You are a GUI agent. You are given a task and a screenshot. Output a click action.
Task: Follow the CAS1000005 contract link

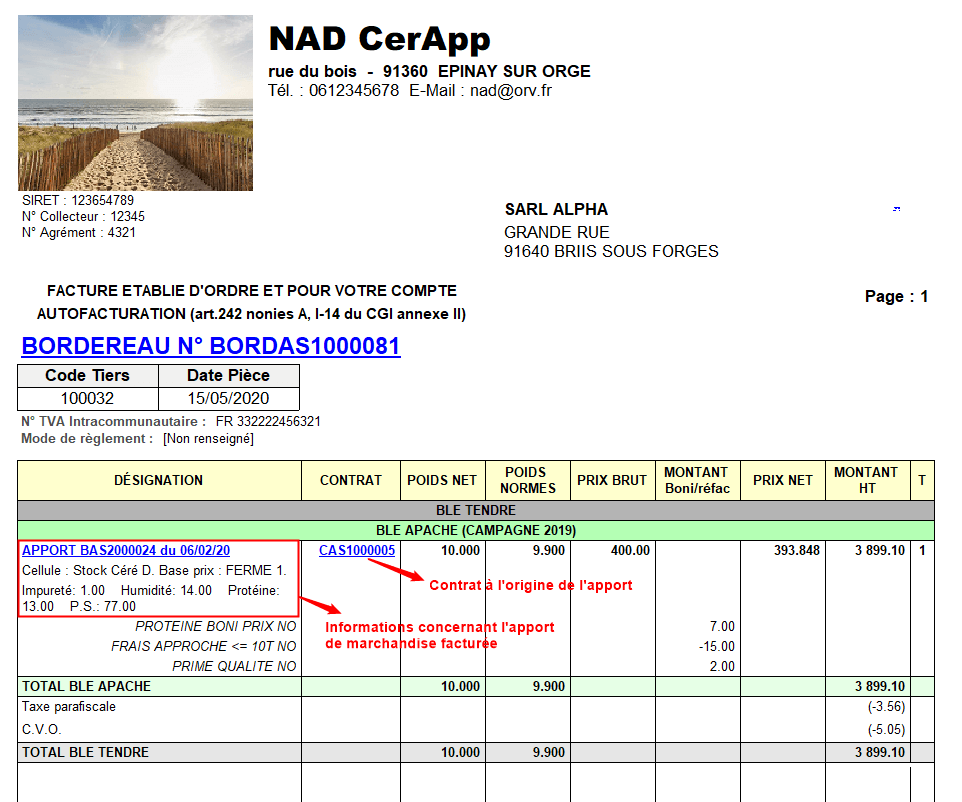(x=357, y=551)
